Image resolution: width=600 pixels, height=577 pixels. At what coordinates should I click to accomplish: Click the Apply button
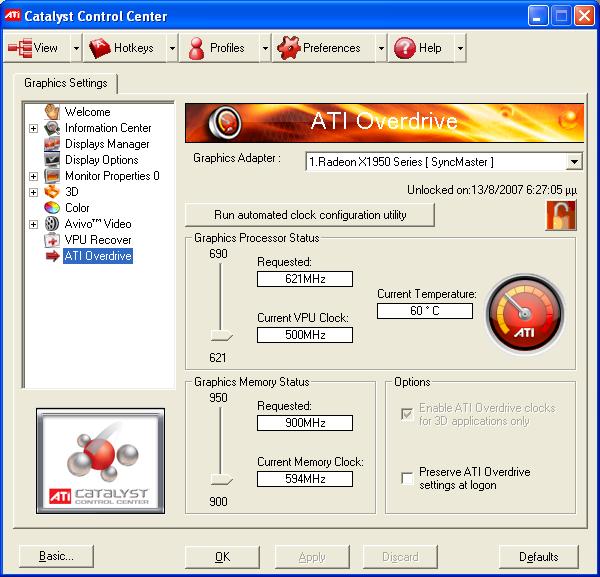(312, 557)
